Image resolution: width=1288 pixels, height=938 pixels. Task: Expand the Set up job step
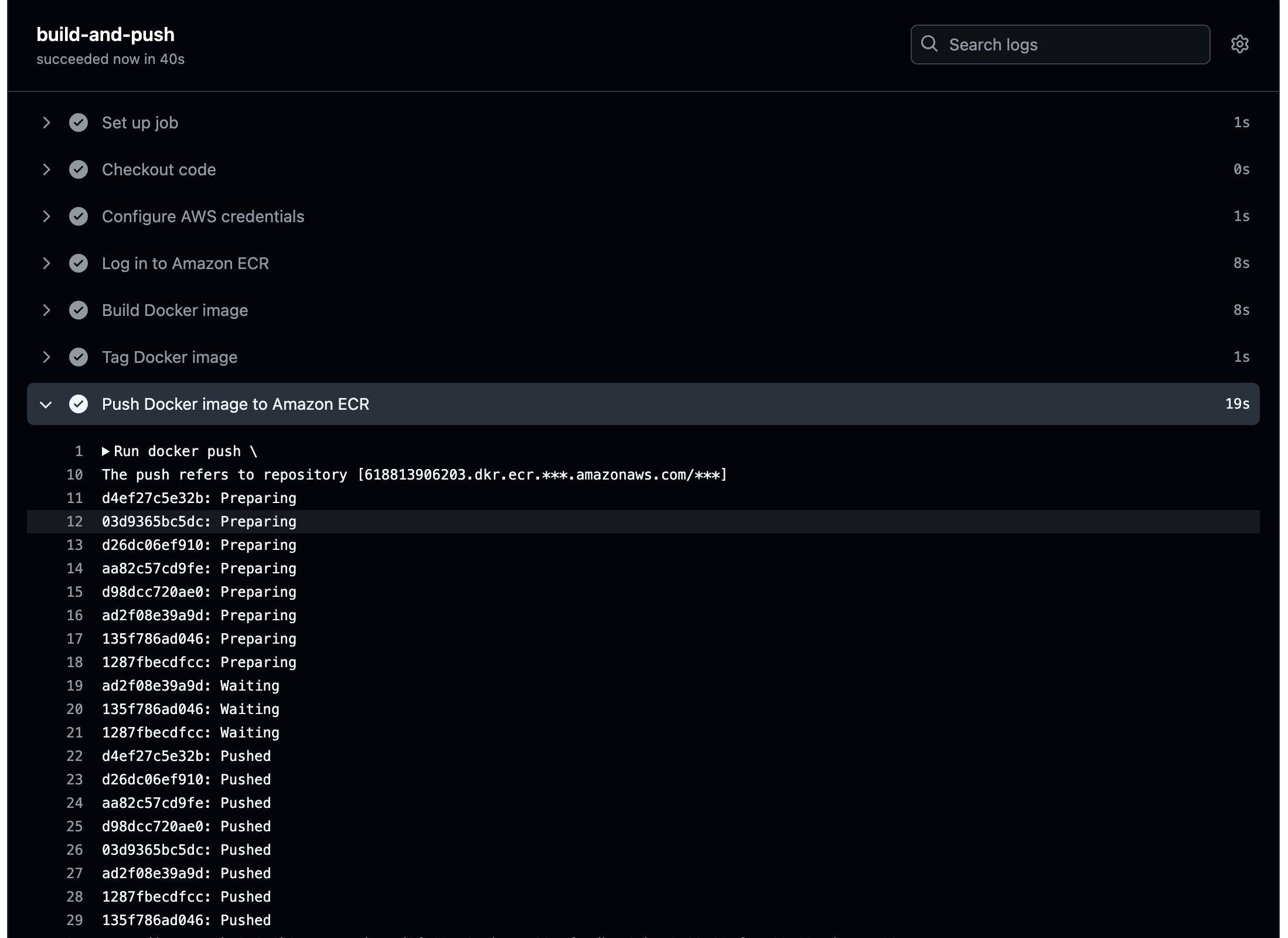46,123
